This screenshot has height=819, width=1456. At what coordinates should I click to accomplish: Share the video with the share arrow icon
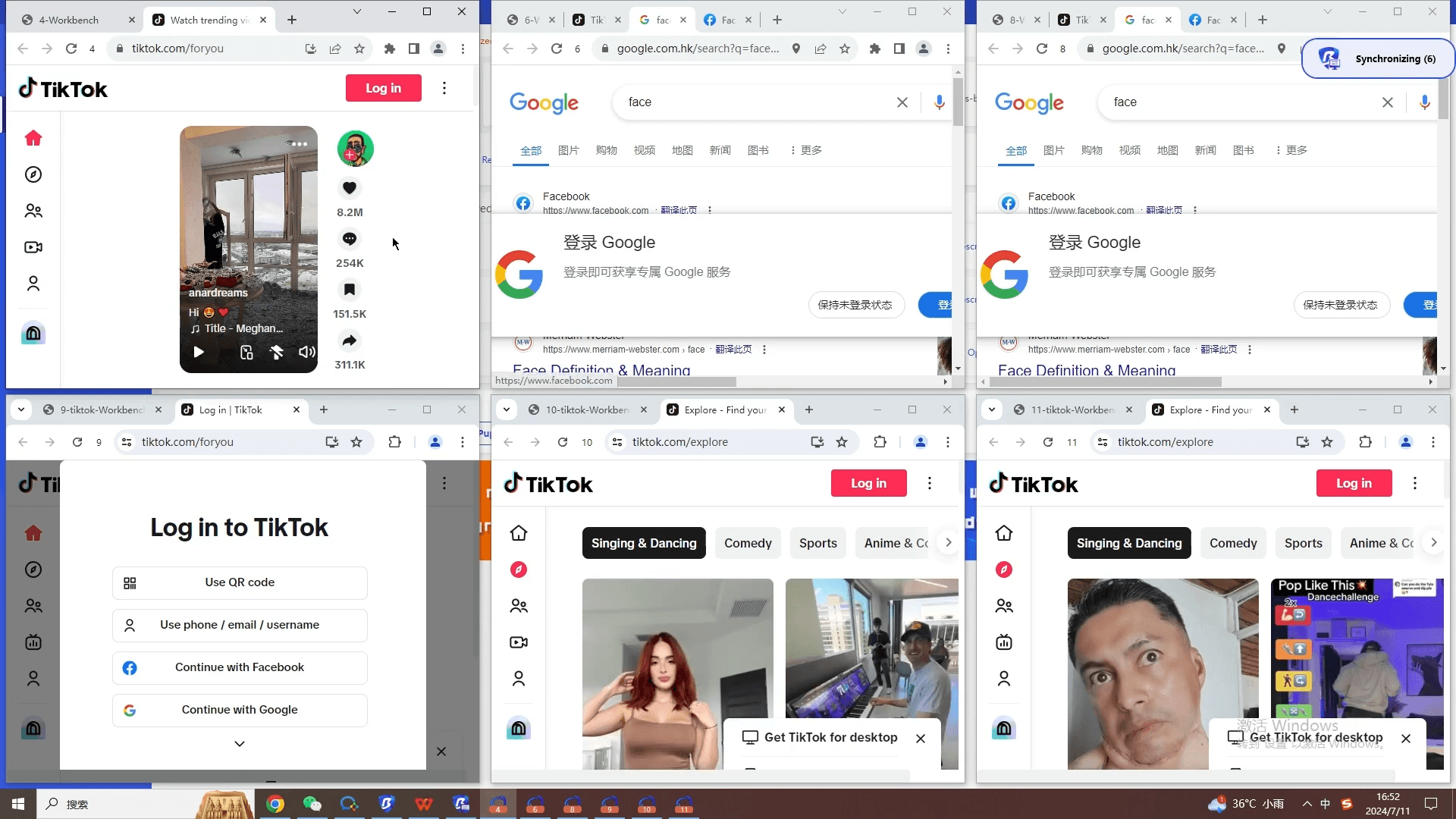350,341
